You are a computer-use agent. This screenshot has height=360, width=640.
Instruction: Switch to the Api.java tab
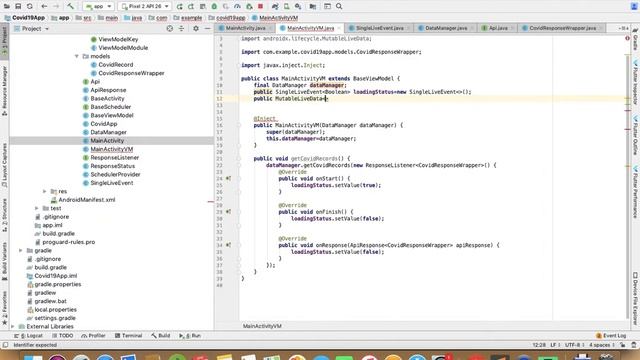(498, 28)
